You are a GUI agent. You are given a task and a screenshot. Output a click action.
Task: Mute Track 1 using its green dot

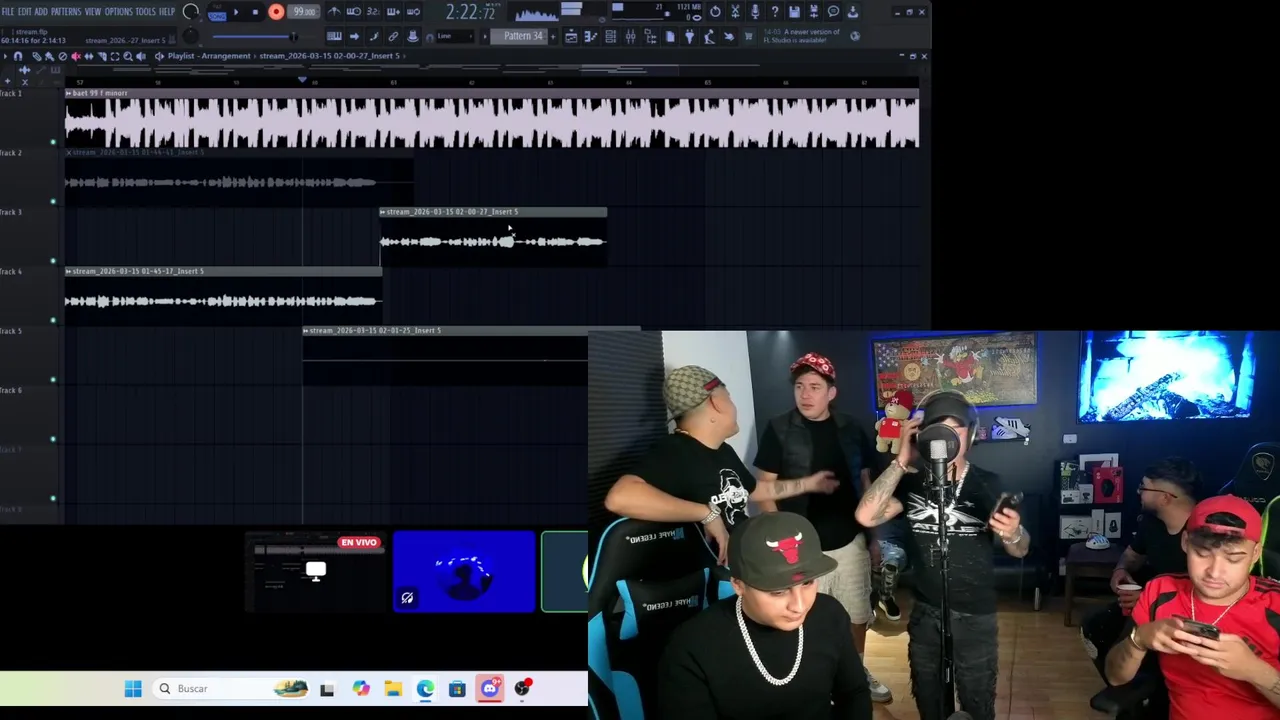tap(53, 141)
